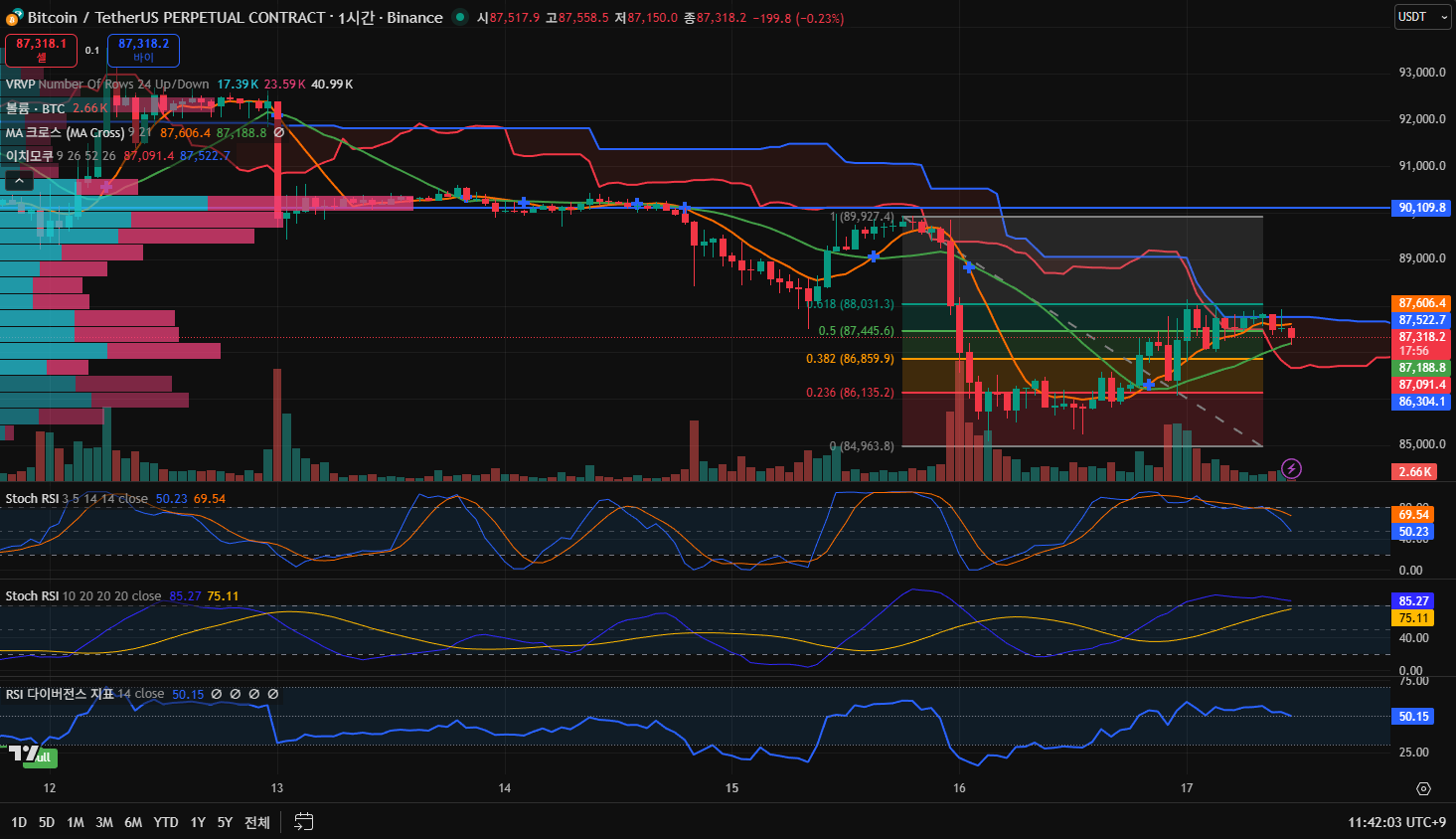This screenshot has height=839, width=1456.
Task: Open the USDT currency dropdown
Action: click(1422, 17)
